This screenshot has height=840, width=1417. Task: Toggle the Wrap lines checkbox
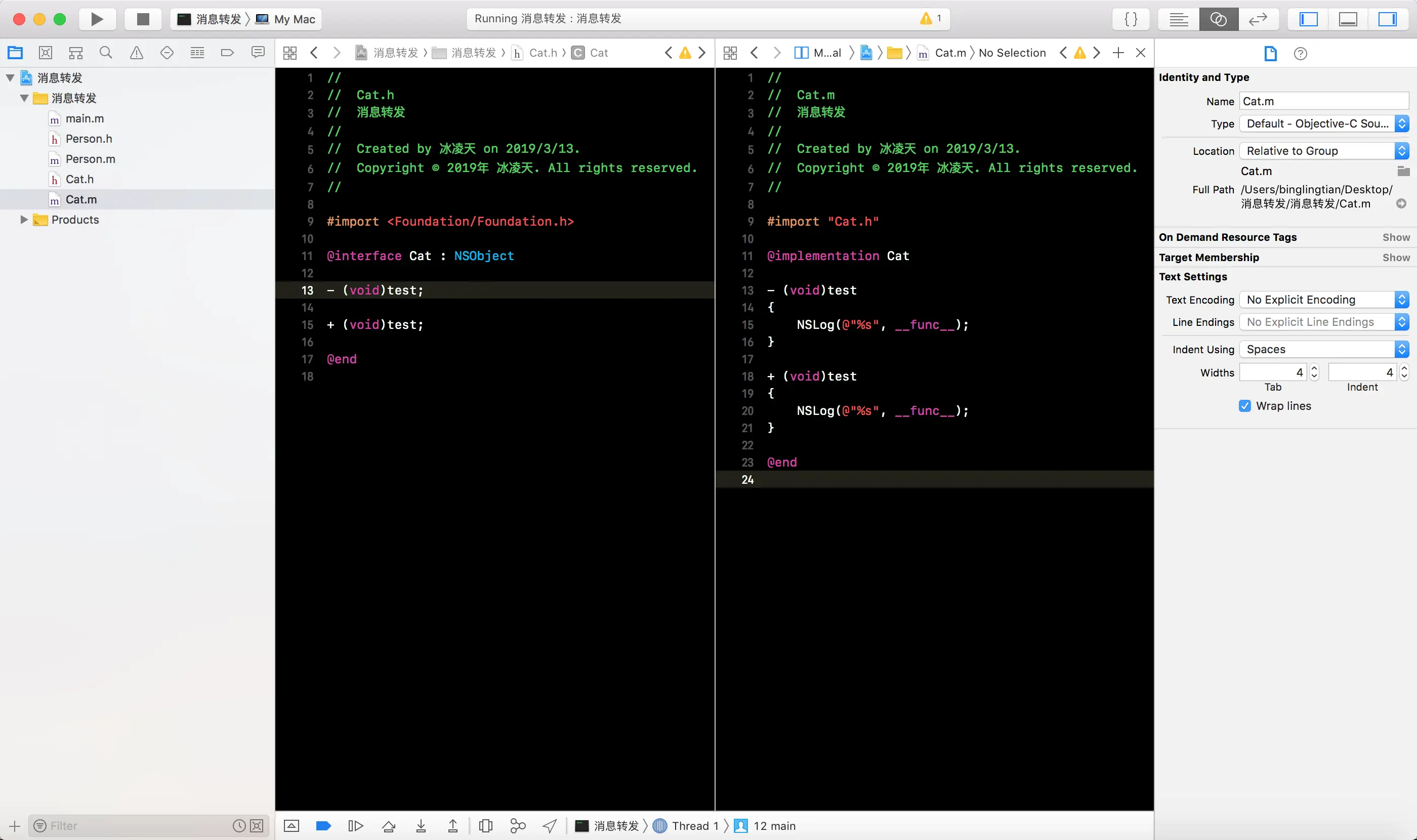click(1244, 406)
